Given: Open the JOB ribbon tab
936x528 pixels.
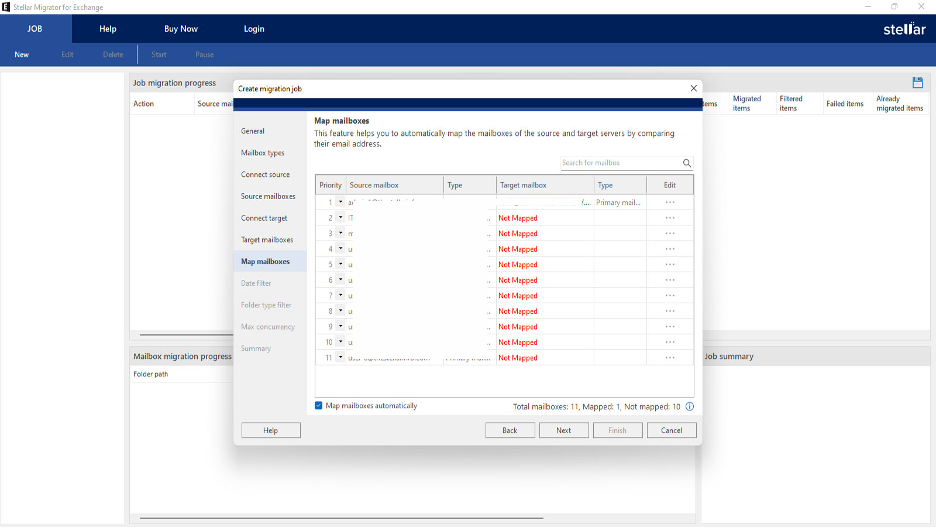Looking at the screenshot, I should (x=35, y=29).
